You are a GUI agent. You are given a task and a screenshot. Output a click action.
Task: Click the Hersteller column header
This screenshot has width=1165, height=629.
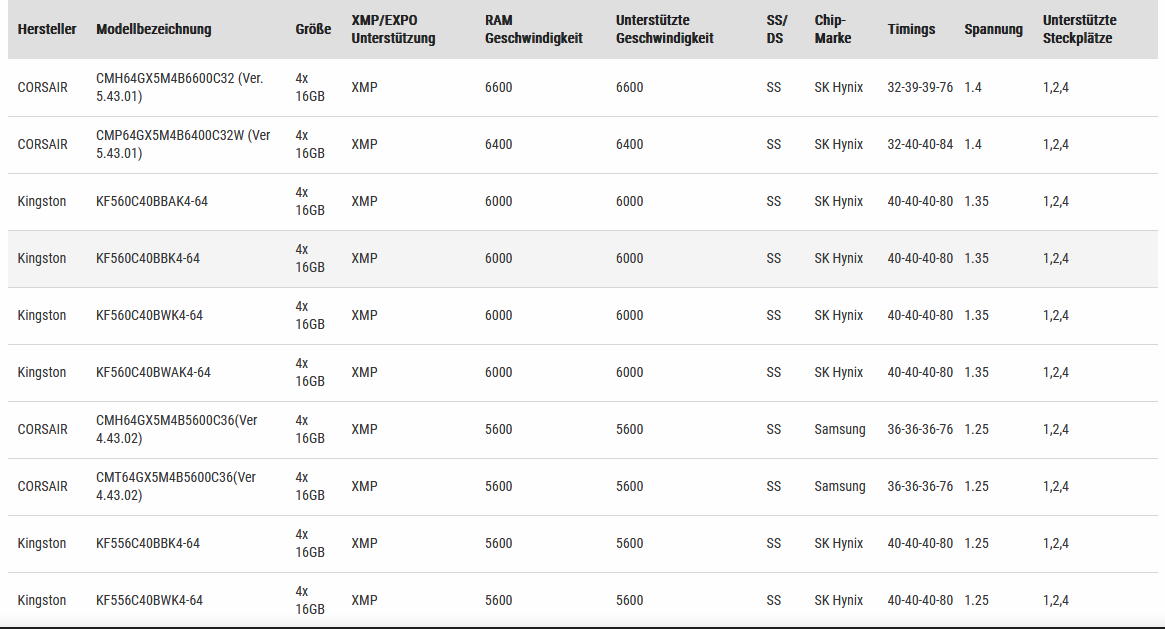pyautogui.click(x=47, y=29)
